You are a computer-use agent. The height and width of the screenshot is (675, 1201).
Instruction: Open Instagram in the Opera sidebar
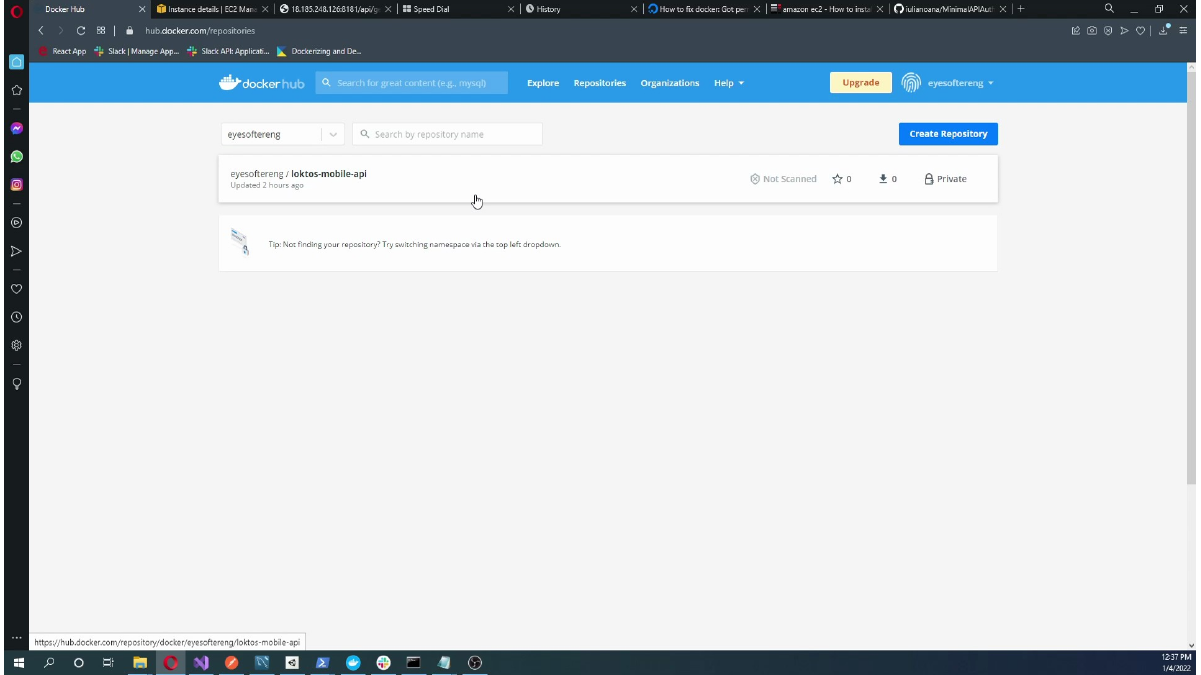point(16,185)
